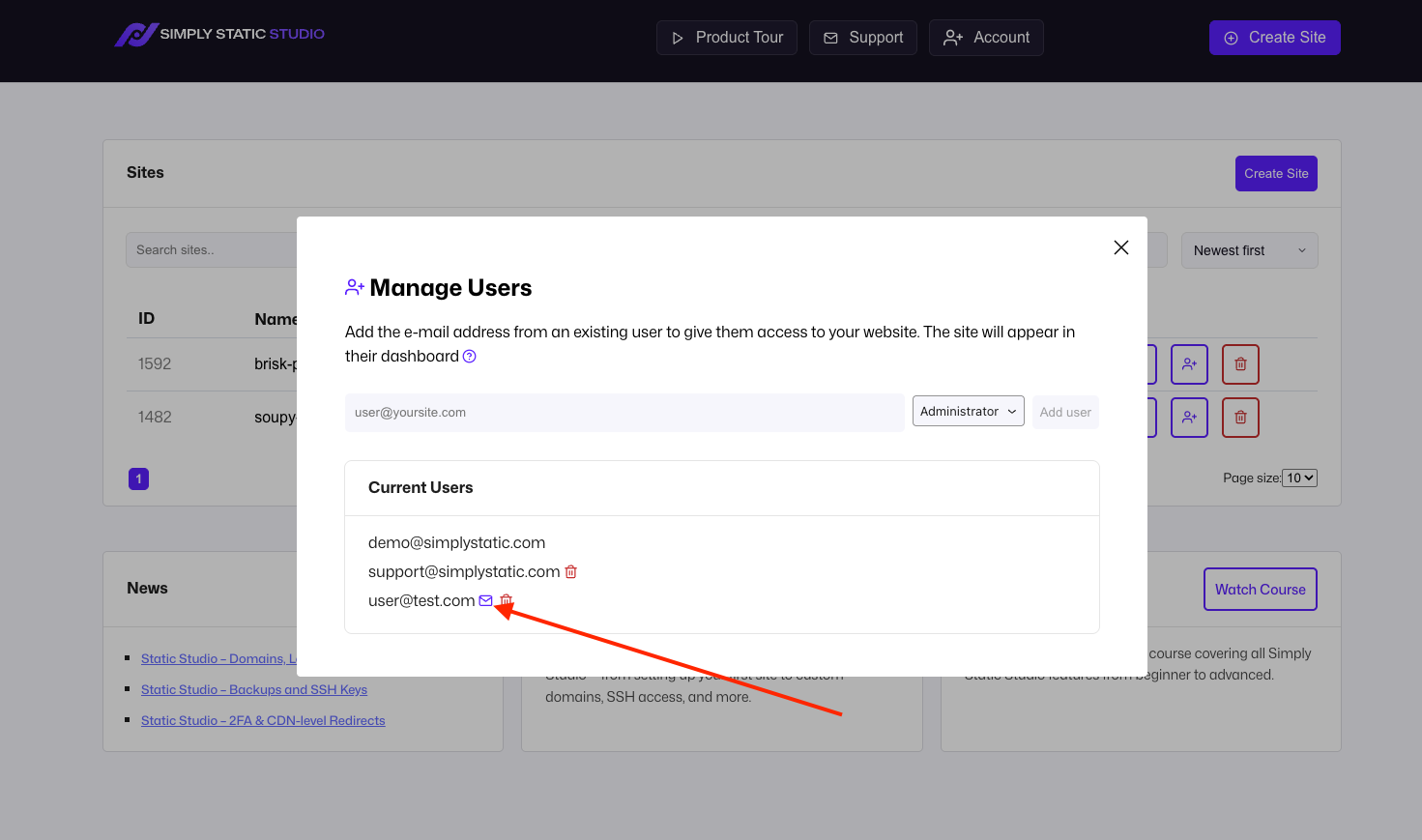Click the Search sites field
1422x840 pixels.
coord(211,250)
